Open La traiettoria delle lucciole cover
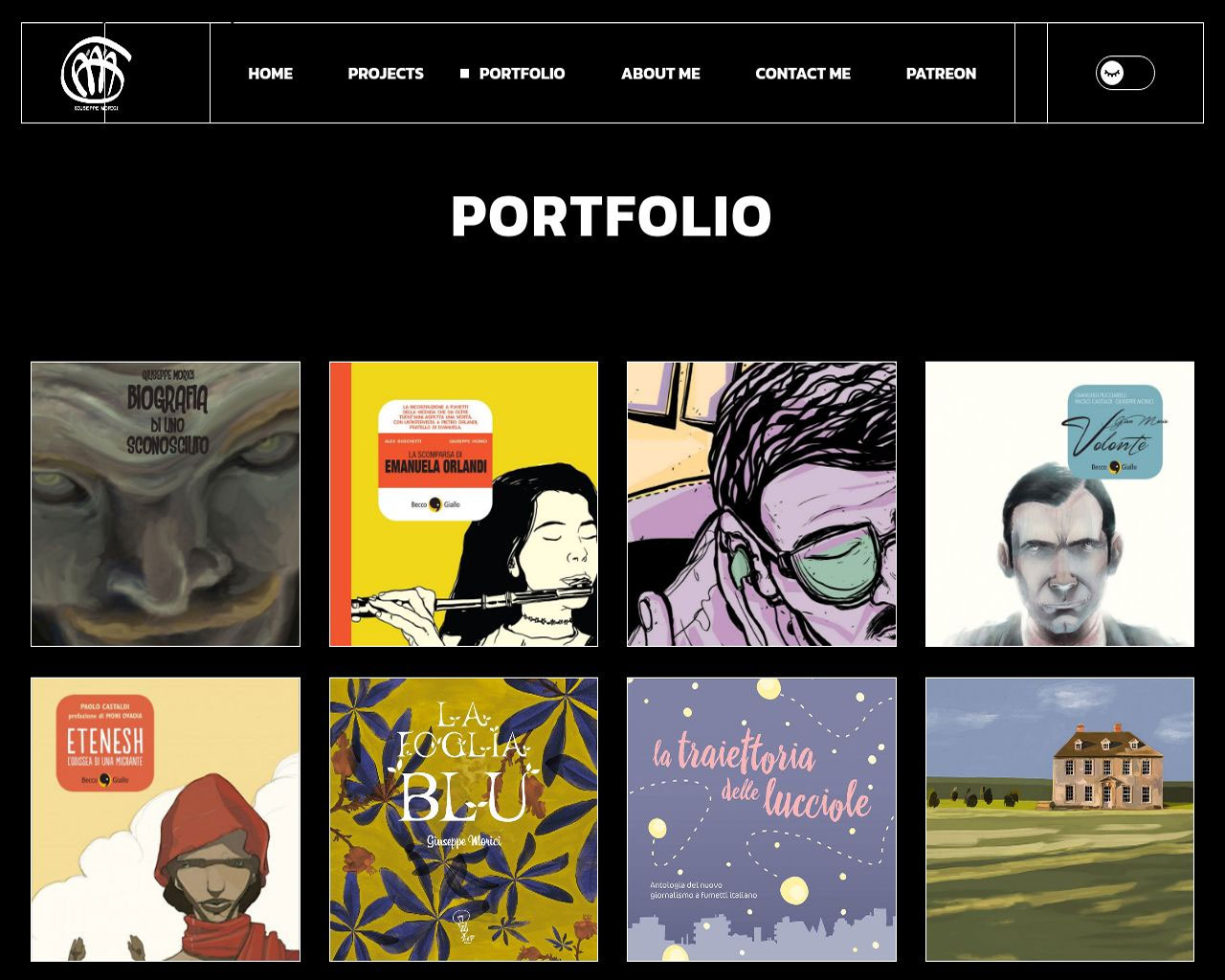1225x980 pixels. click(762, 819)
